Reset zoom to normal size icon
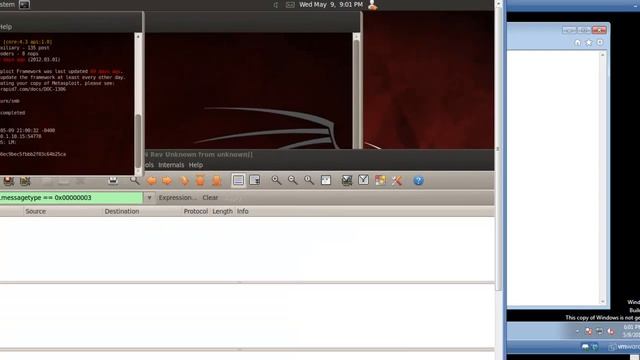 (309, 180)
